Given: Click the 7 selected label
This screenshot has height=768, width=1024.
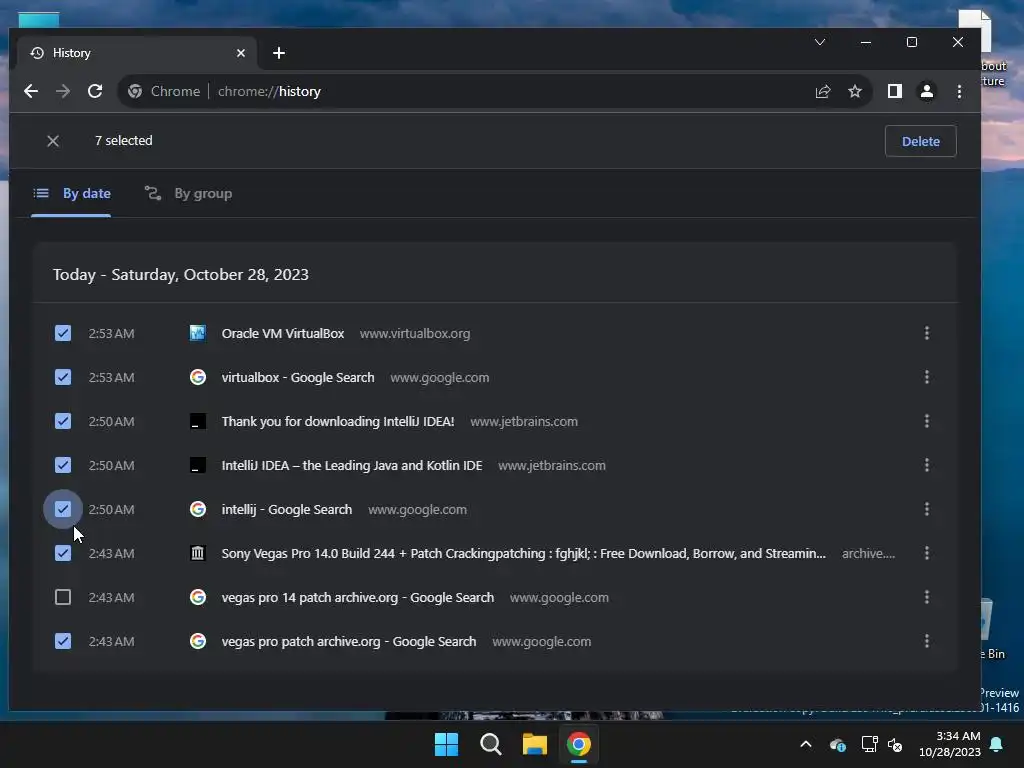Looking at the screenshot, I should click(123, 140).
